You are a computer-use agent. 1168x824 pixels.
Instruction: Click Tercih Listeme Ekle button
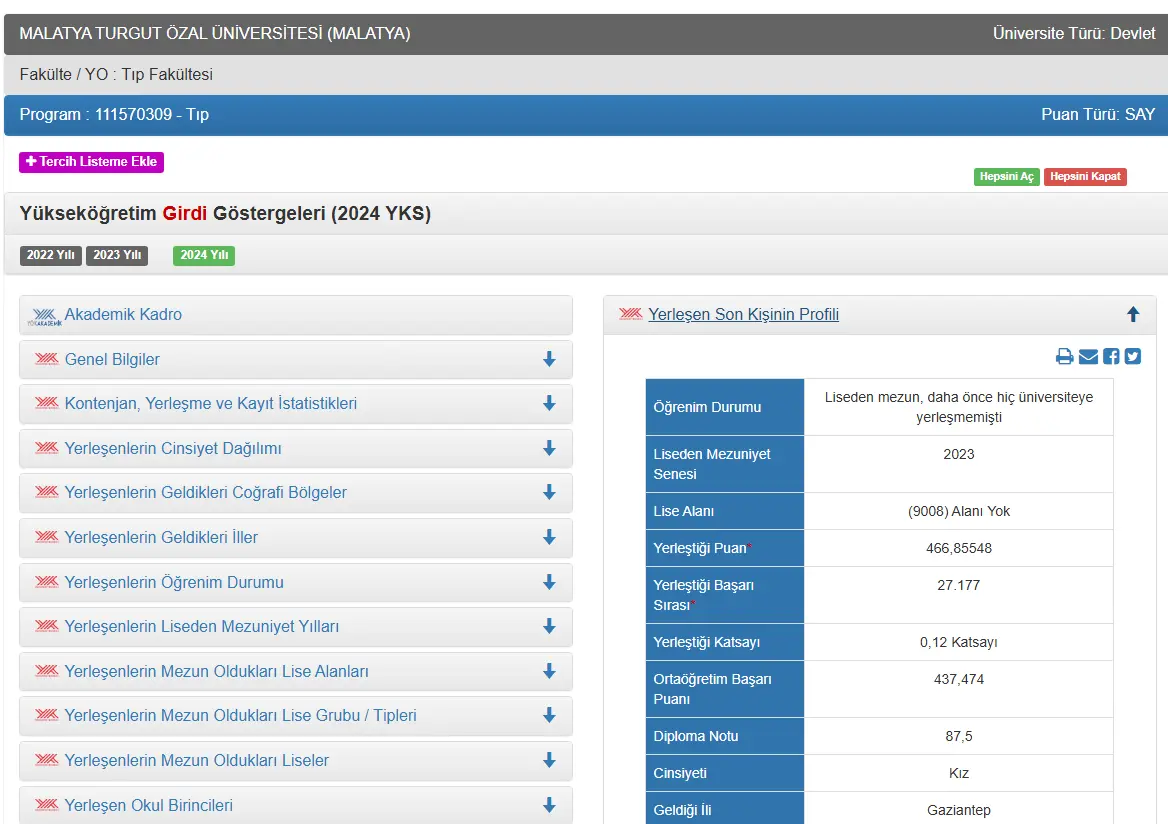click(91, 162)
